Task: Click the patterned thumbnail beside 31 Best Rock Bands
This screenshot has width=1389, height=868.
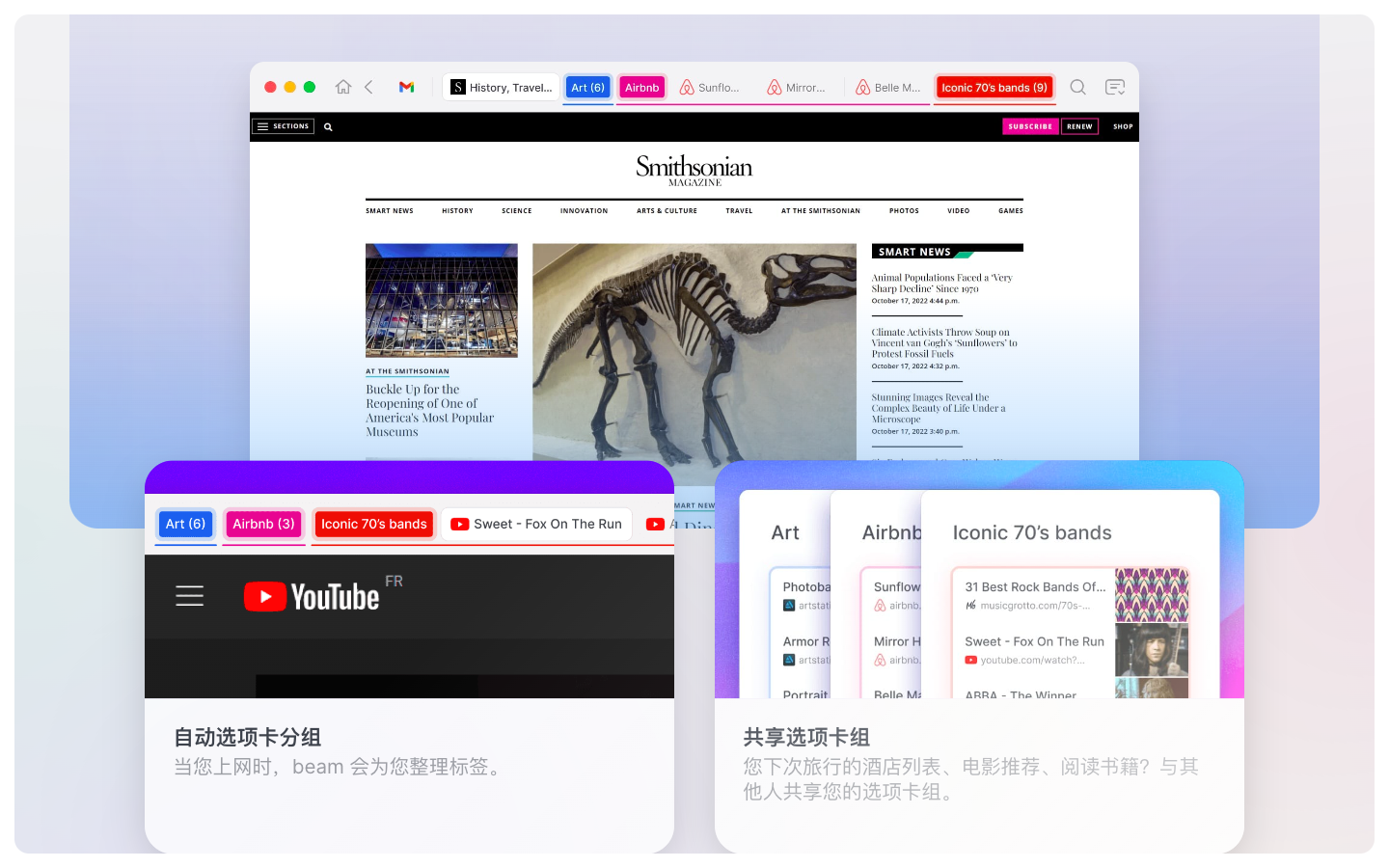Action: pos(1152,595)
